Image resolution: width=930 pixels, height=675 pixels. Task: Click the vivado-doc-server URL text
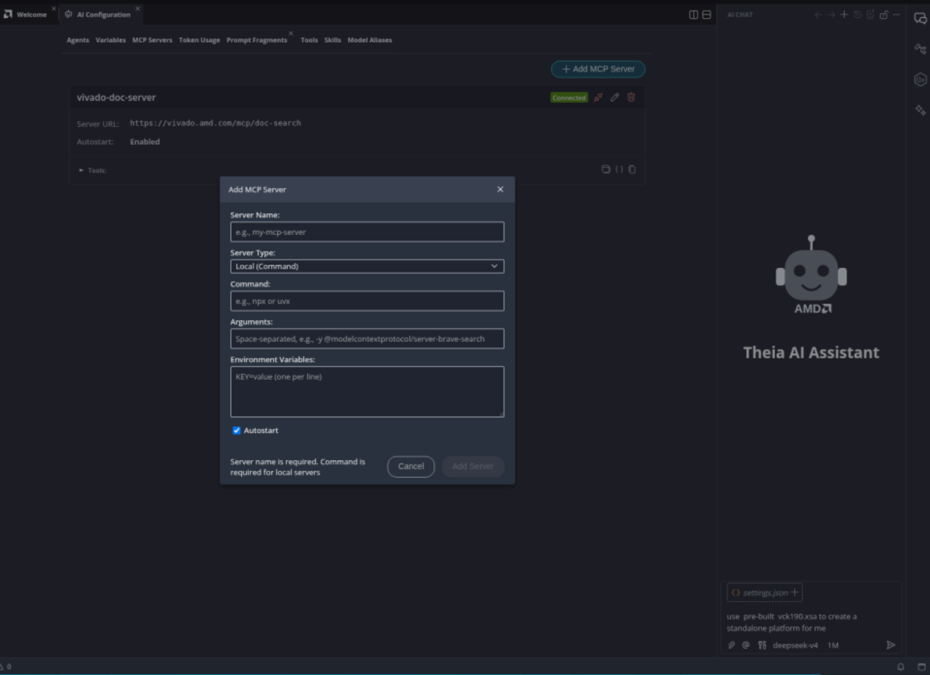[215, 123]
